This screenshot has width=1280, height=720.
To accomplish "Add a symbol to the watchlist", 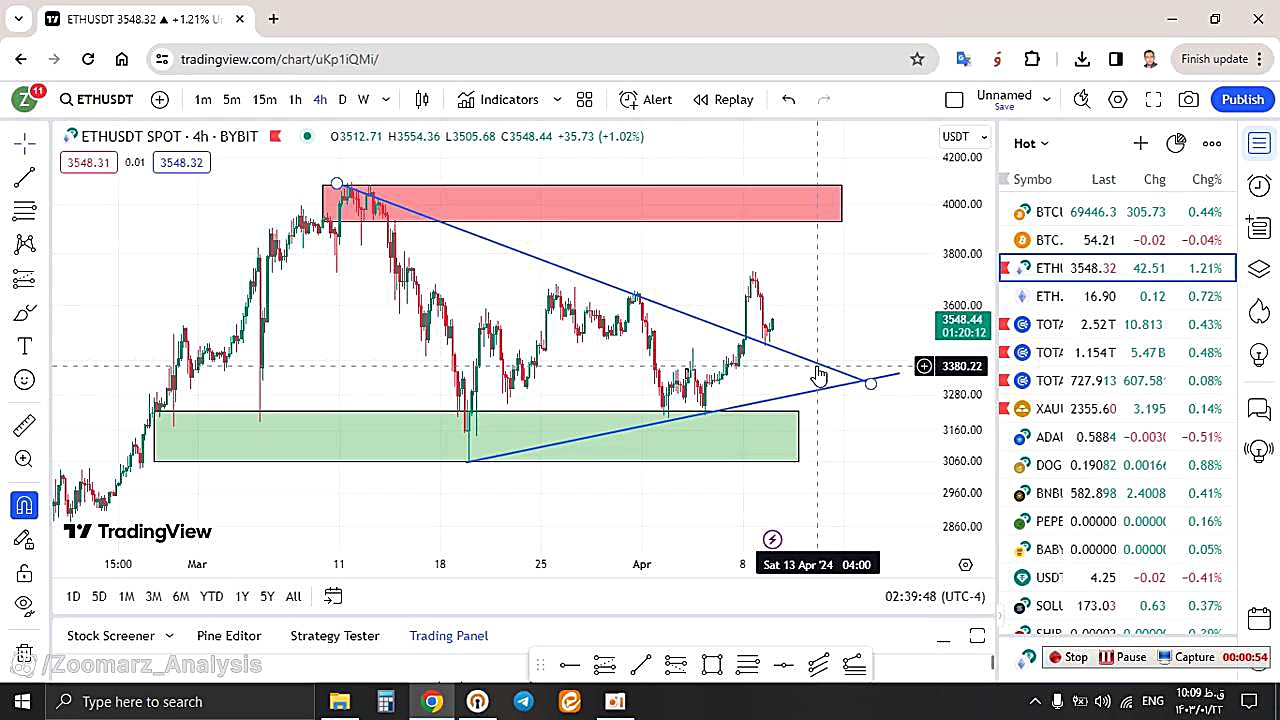I will tap(1140, 143).
